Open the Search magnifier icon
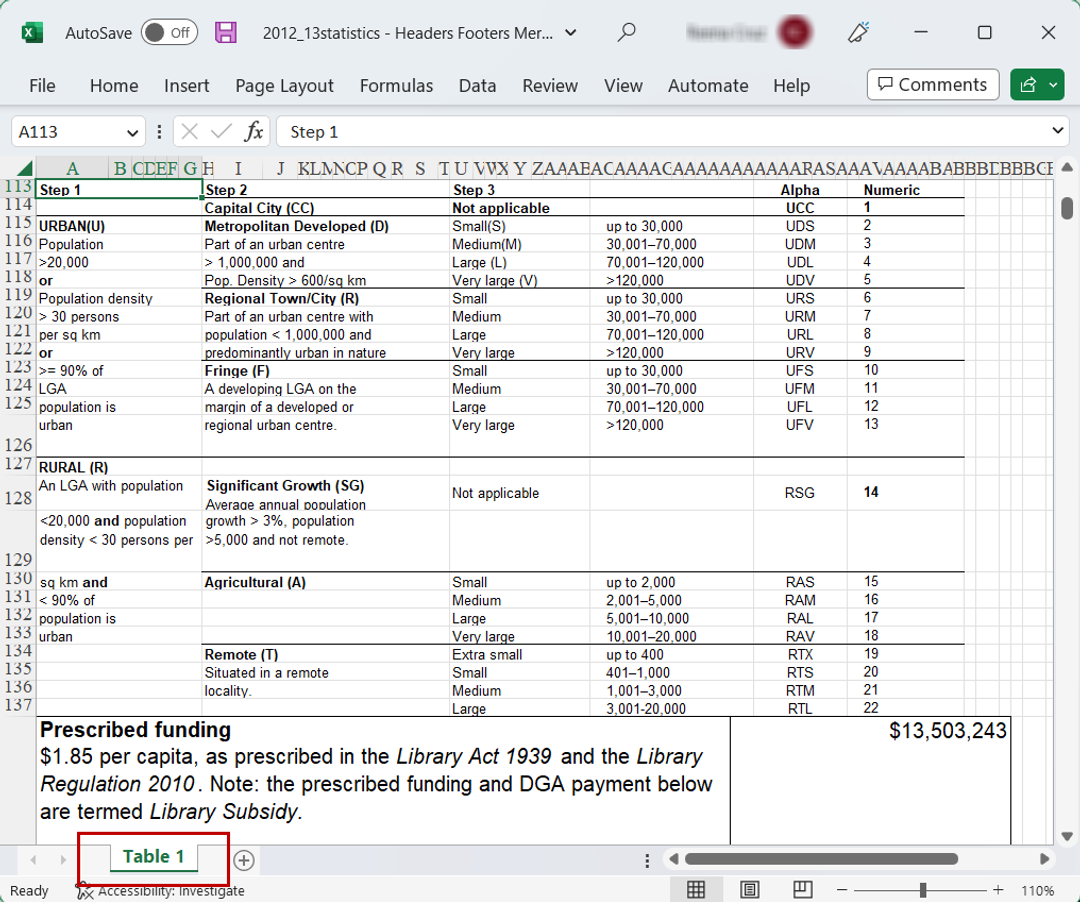Viewport: 1080px width, 902px height. tap(627, 32)
